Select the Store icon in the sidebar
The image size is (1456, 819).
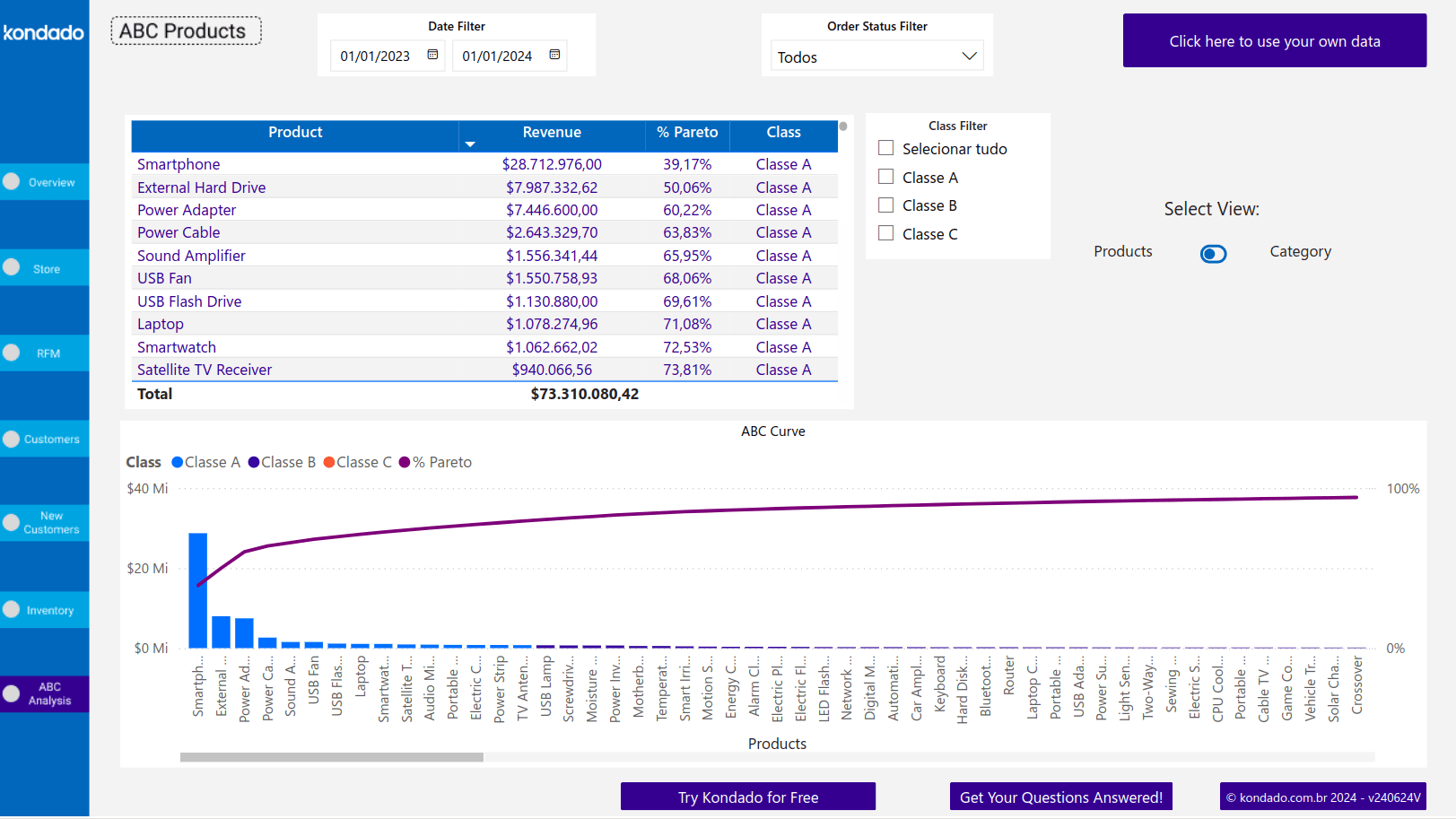coord(12,267)
